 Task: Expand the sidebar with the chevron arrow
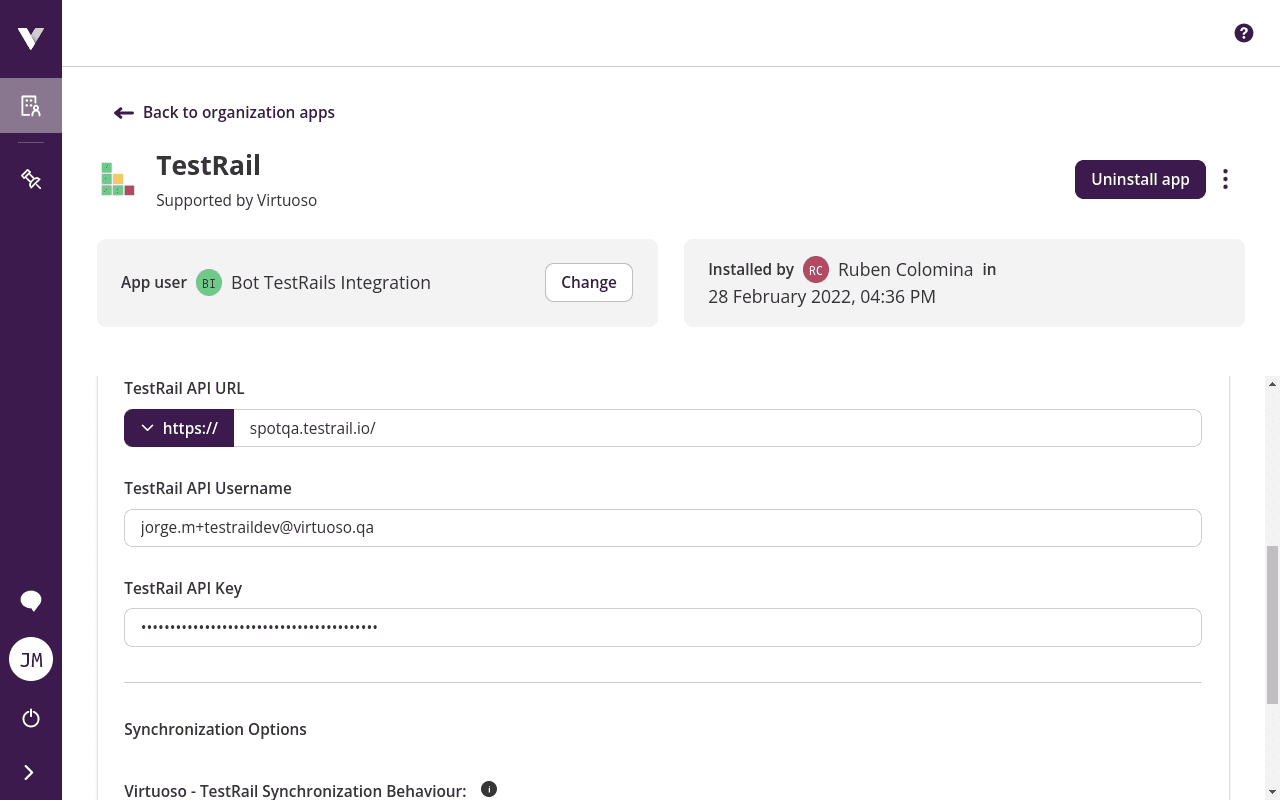pyautogui.click(x=28, y=772)
